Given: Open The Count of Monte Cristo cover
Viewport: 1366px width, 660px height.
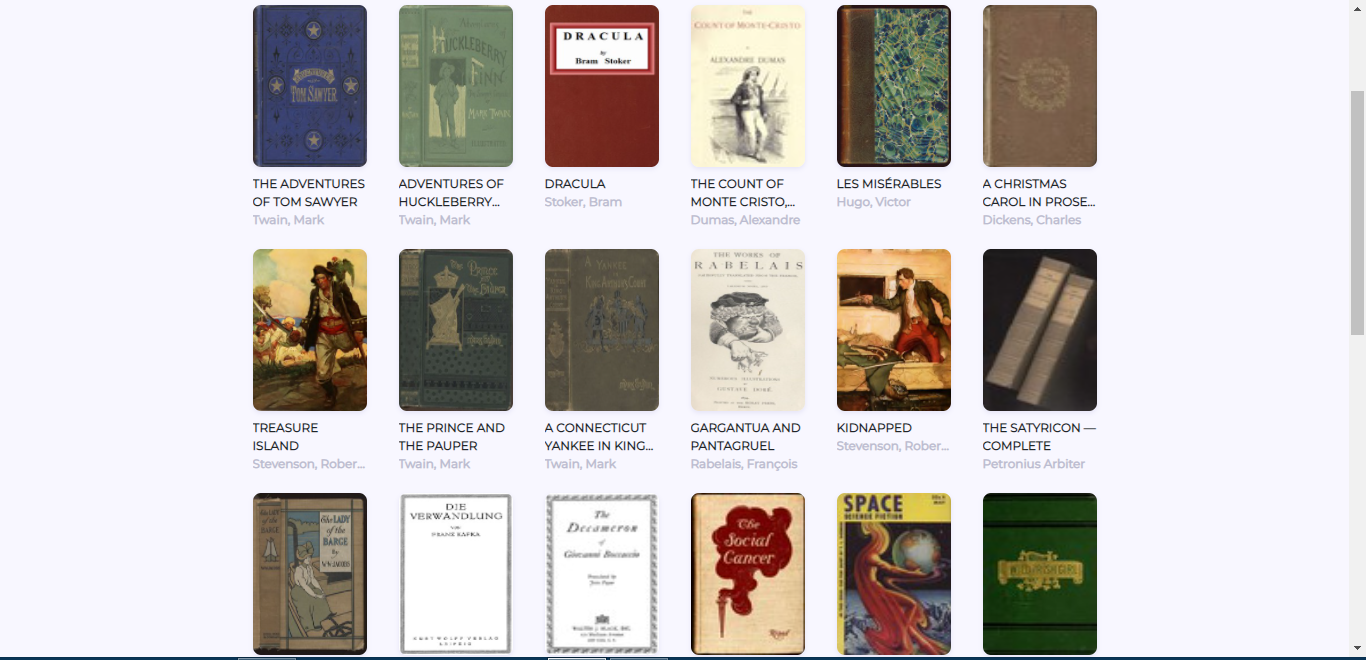Looking at the screenshot, I should point(748,86).
